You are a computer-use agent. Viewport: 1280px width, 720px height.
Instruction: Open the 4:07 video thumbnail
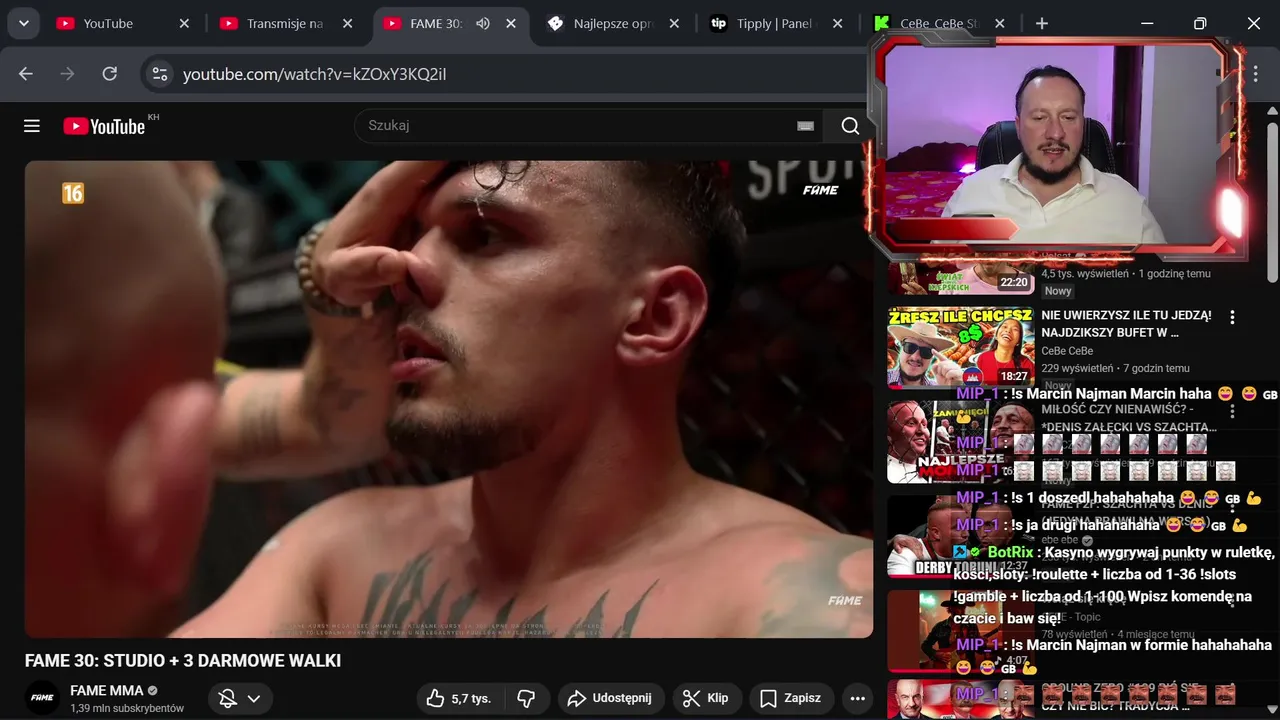click(x=961, y=631)
